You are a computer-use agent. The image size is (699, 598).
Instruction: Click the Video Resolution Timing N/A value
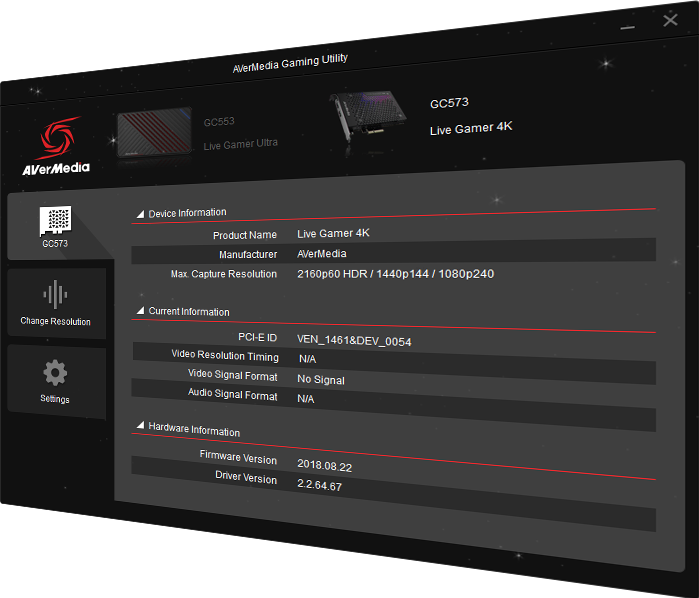[308, 359]
